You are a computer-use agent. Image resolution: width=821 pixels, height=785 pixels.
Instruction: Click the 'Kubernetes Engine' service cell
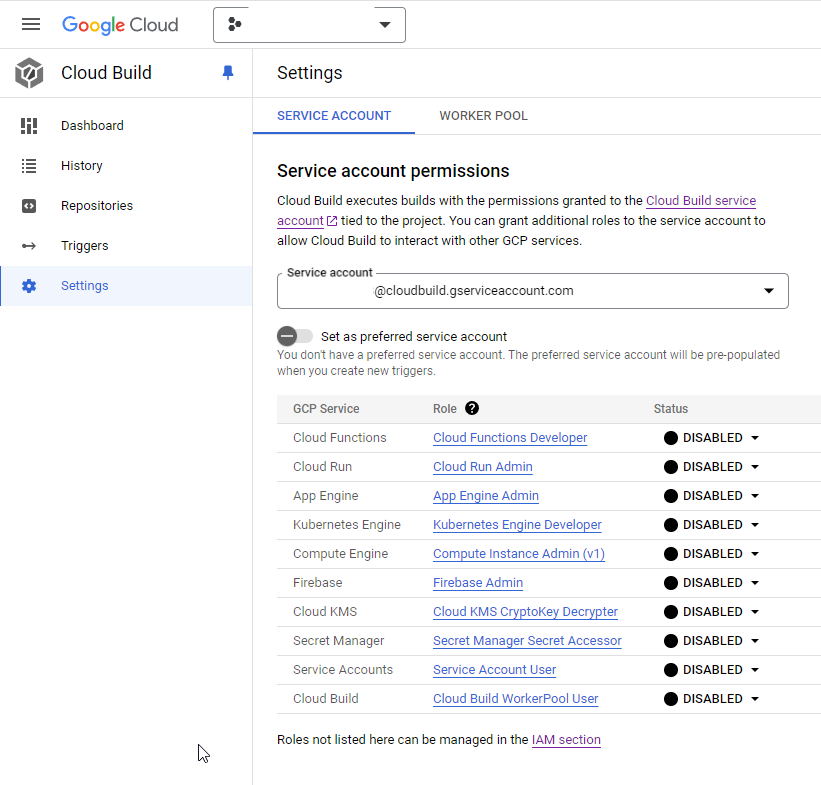[x=347, y=525]
